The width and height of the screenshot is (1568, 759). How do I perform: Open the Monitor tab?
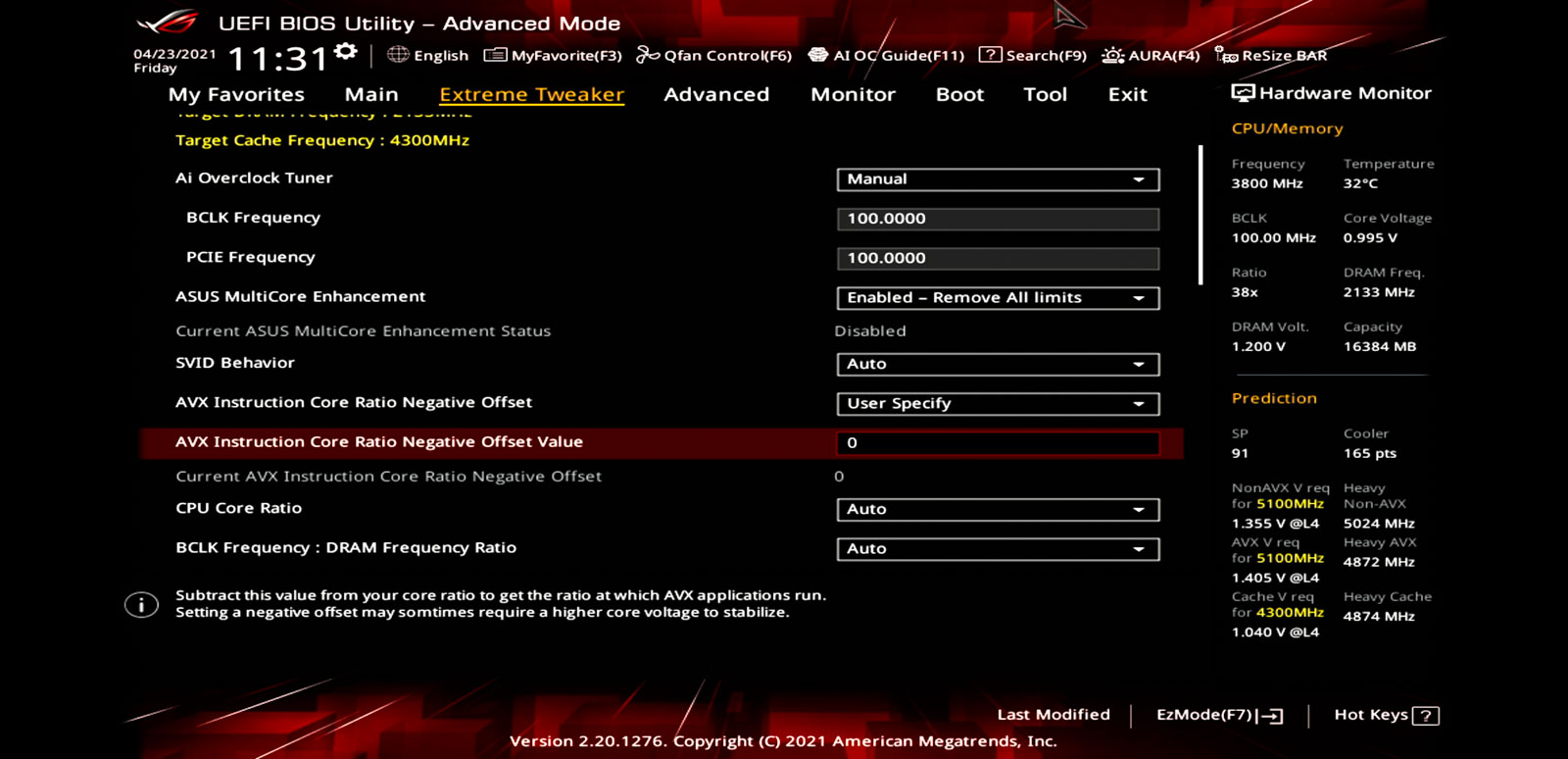coord(853,94)
